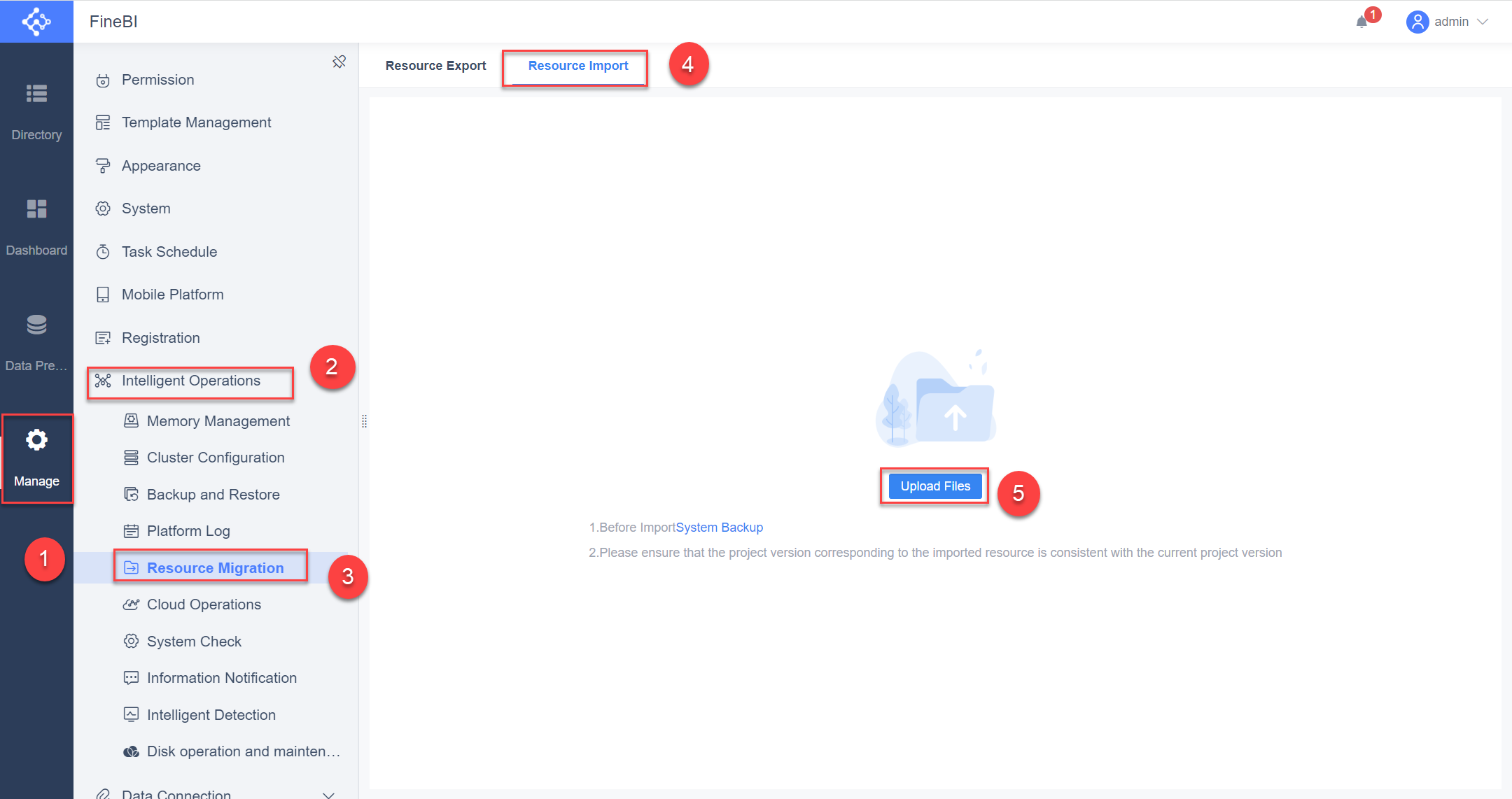Click the Template Management icon

click(x=103, y=122)
